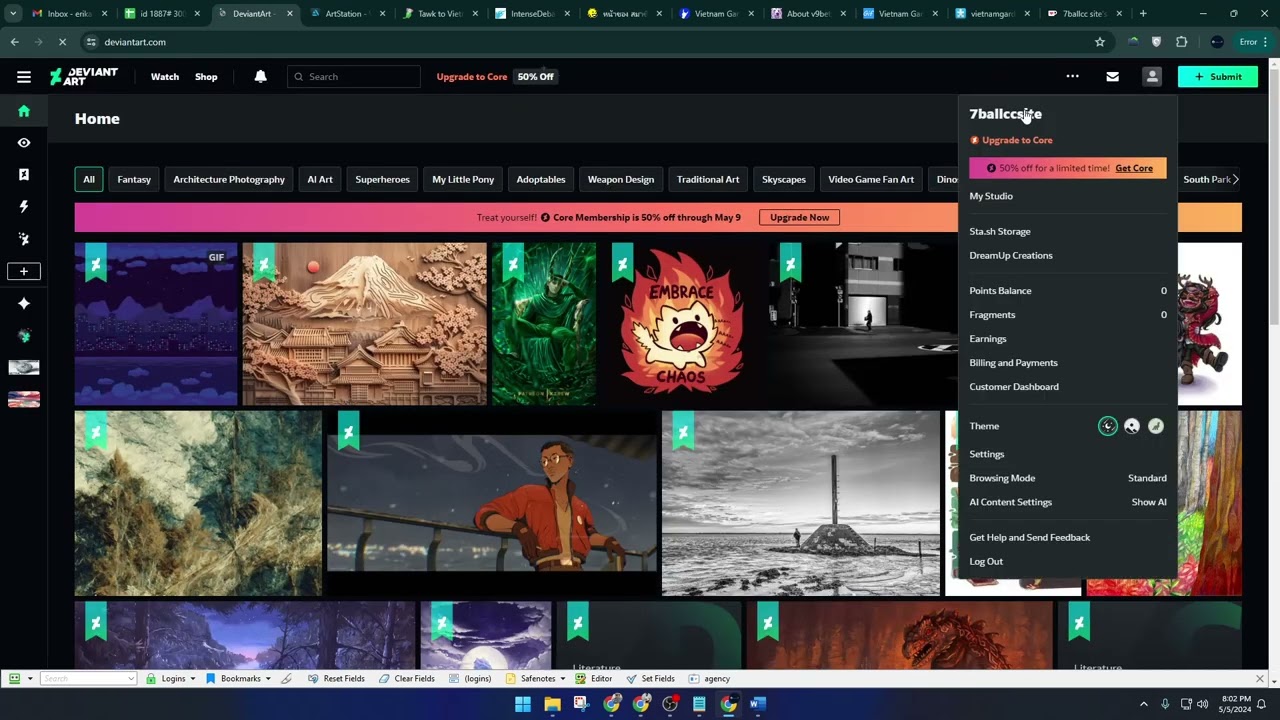
Task: Select the Superheroes category chip
Action: pyautogui.click(x=382, y=180)
